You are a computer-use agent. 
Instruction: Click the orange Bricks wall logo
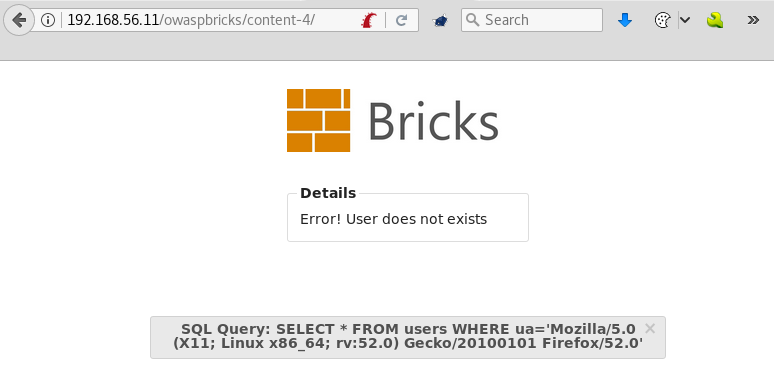click(318, 120)
